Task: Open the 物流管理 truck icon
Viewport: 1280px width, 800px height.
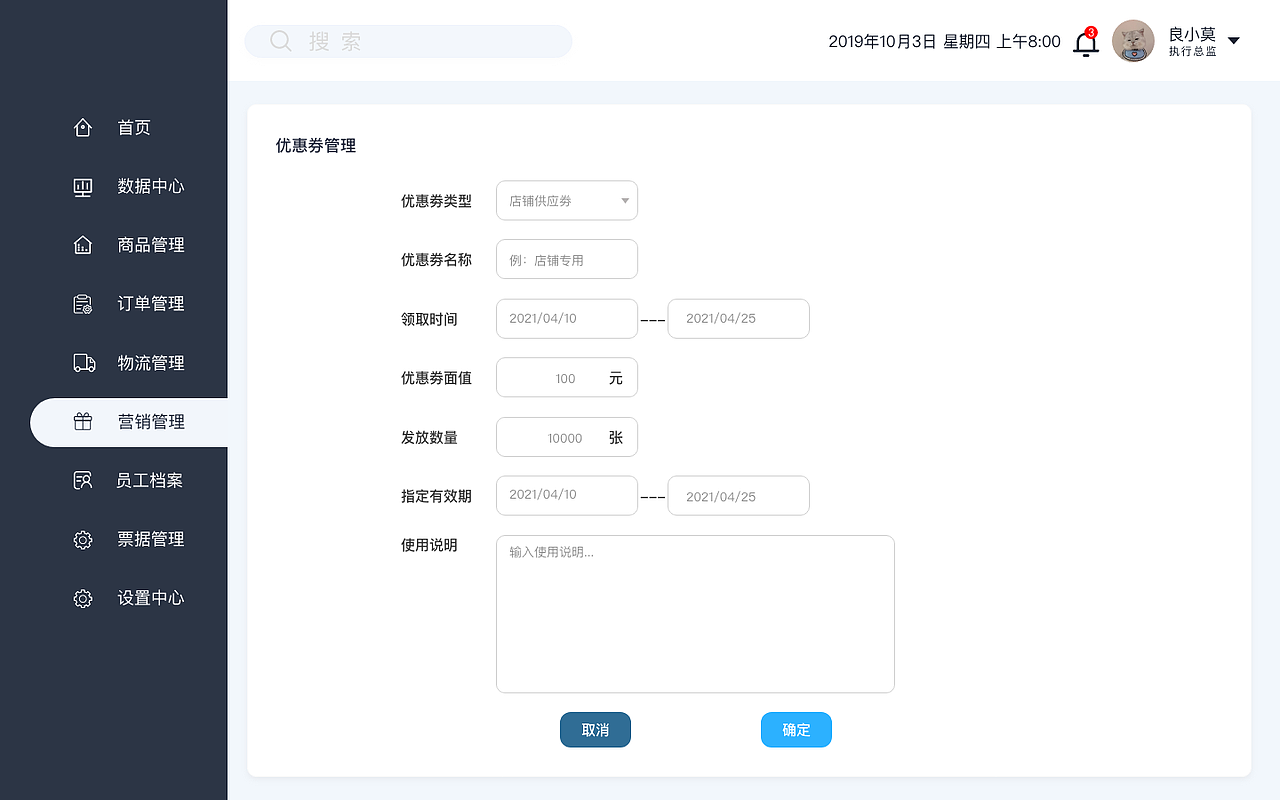Action: click(x=83, y=363)
